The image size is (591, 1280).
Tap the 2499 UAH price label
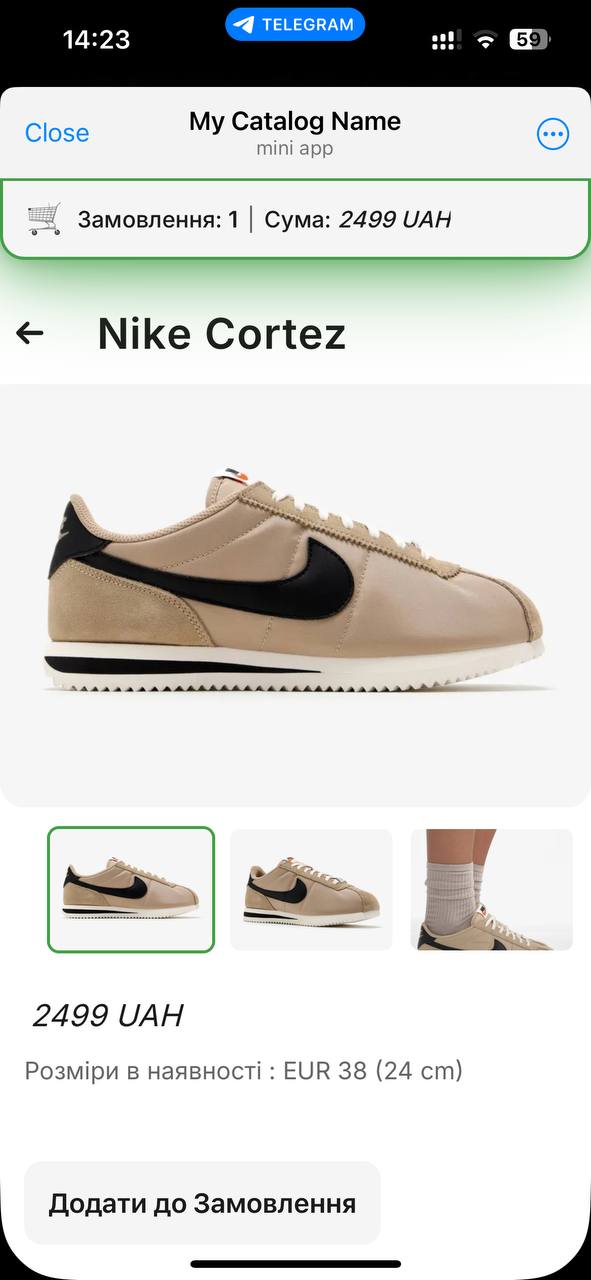(x=108, y=1016)
